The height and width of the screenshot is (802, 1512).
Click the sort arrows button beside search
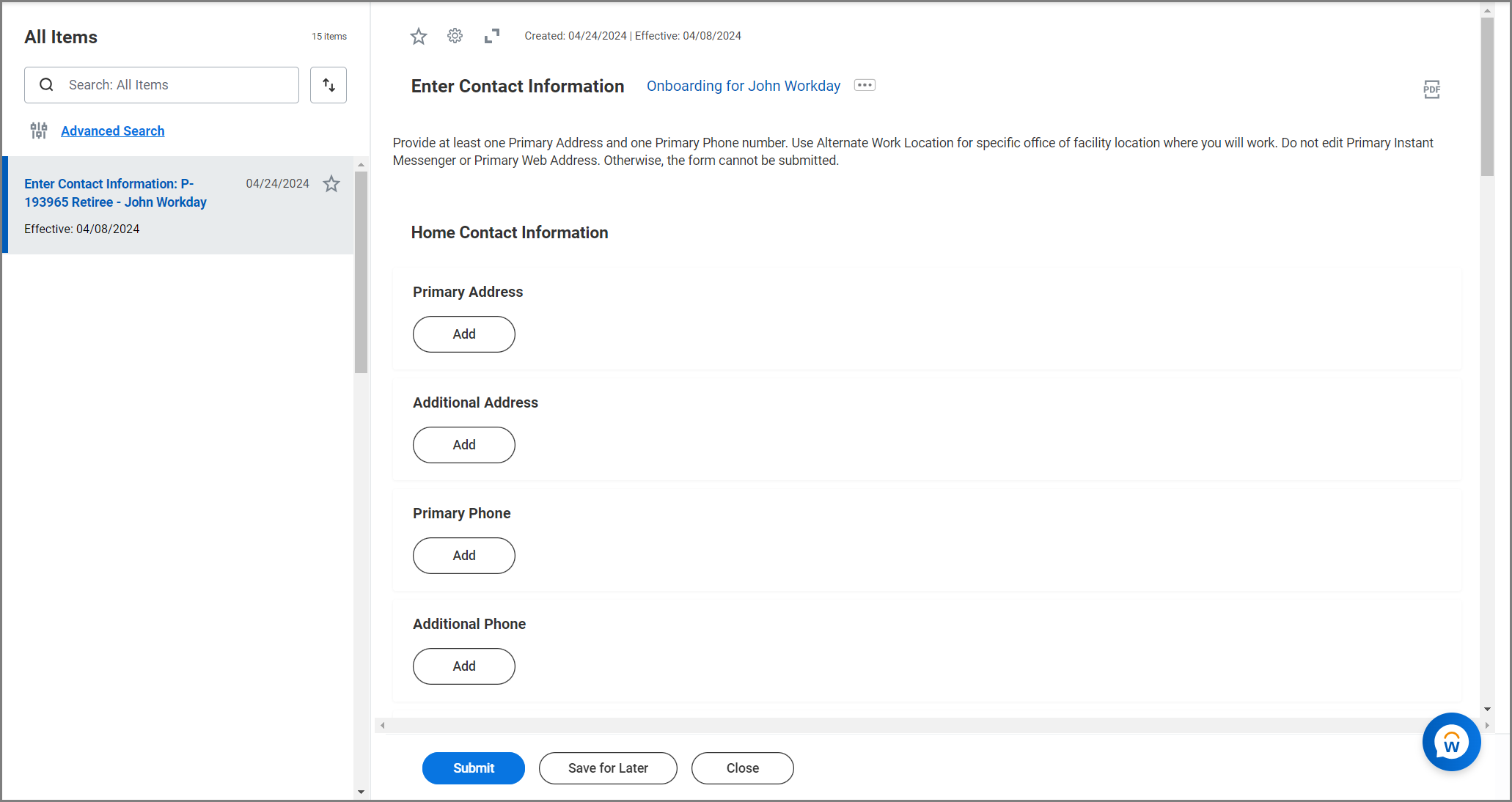point(329,85)
